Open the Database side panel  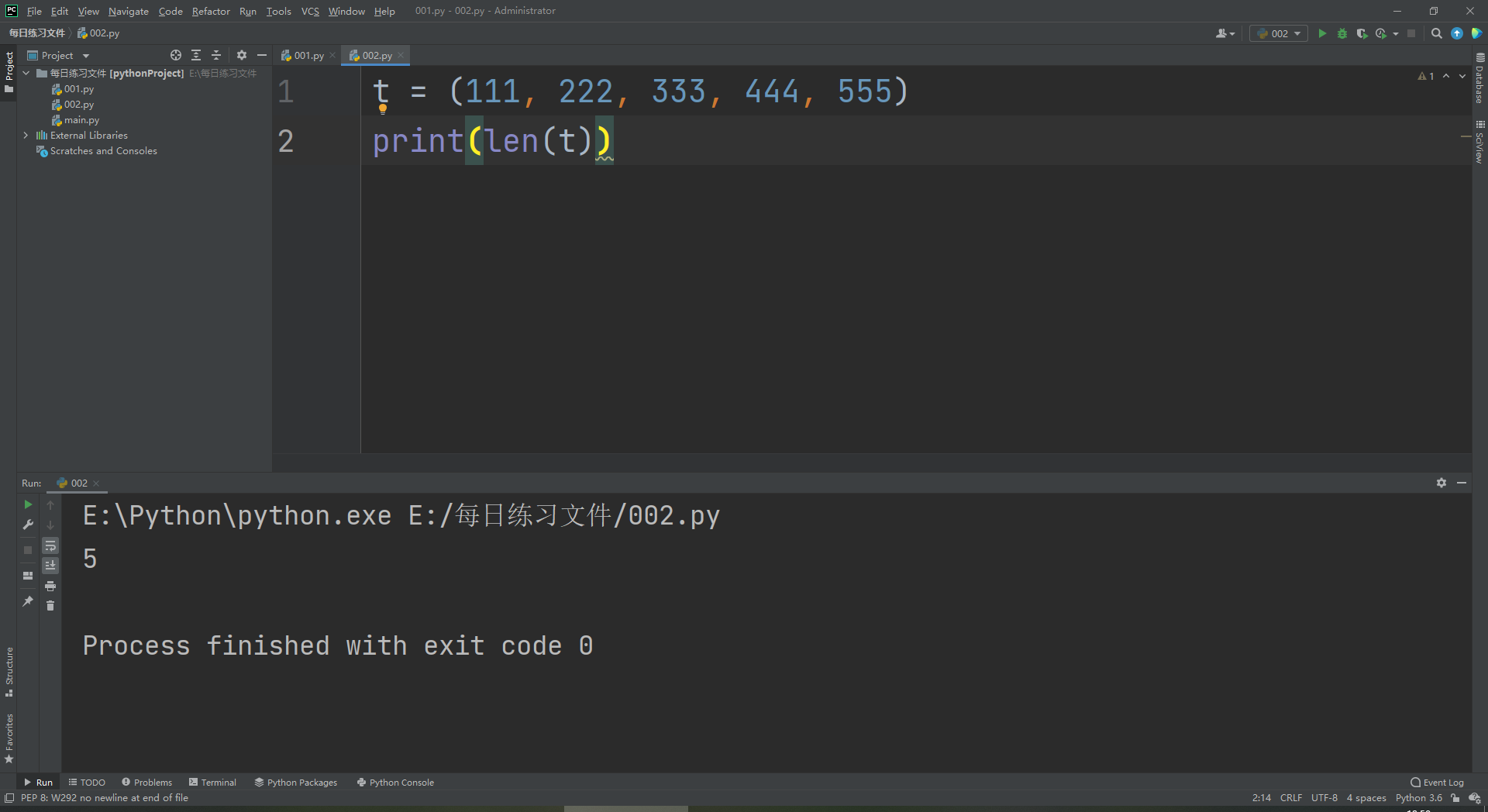tap(1479, 78)
